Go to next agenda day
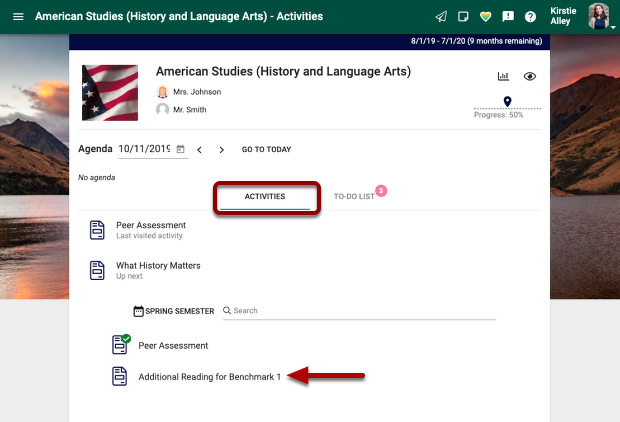The width and height of the screenshot is (620, 422). pos(221,150)
